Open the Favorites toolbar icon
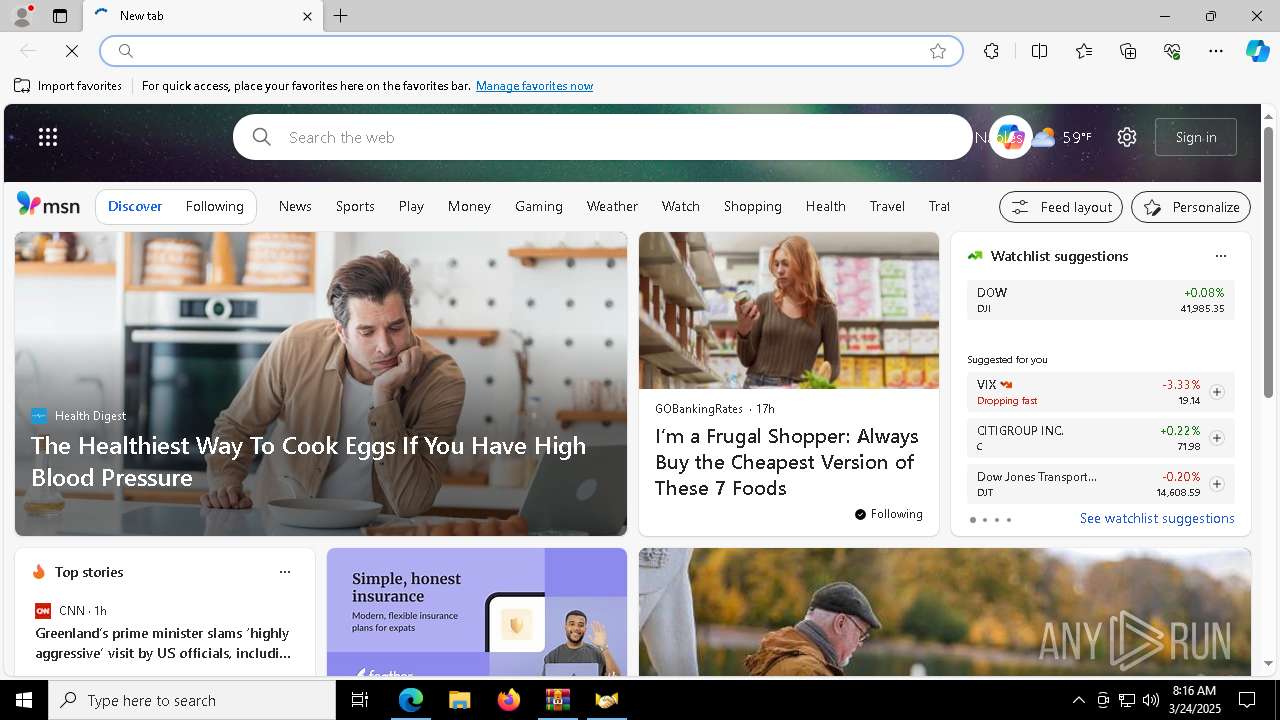1280x720 pixels. click(x=1084, y=51)
